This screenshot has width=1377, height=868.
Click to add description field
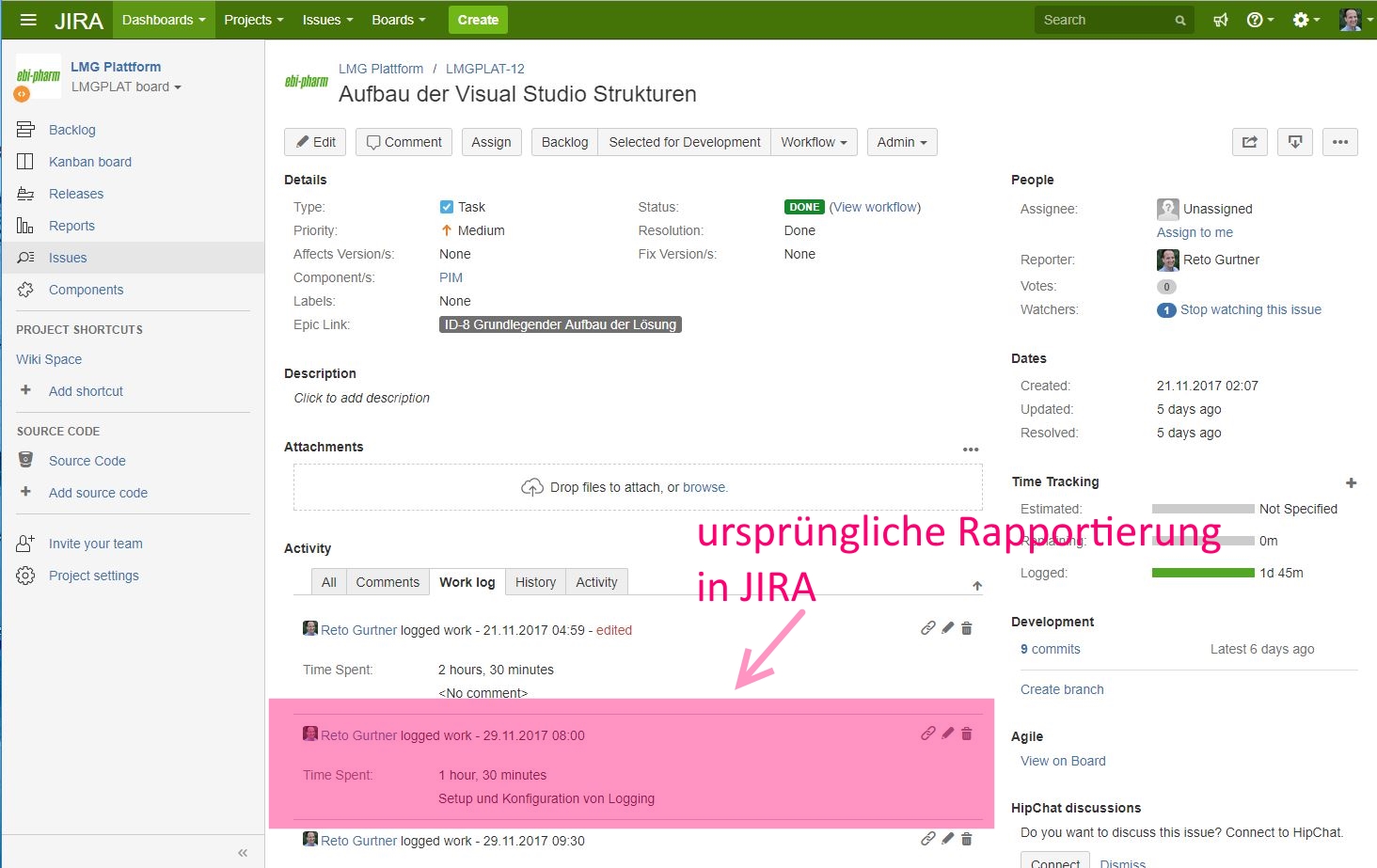pyautogui.click(x=361, y=398)
